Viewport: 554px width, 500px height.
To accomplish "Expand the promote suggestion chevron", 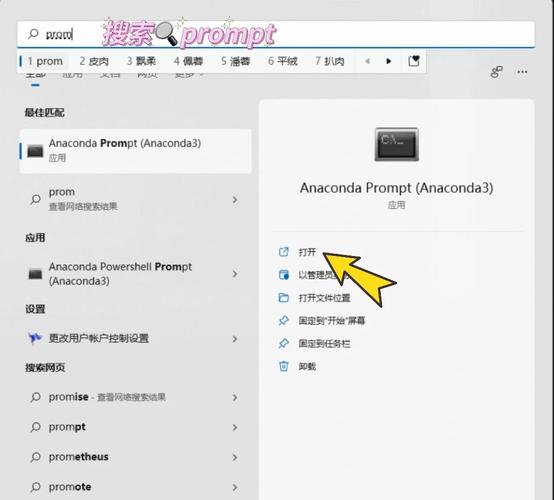I will coord(235,487).
